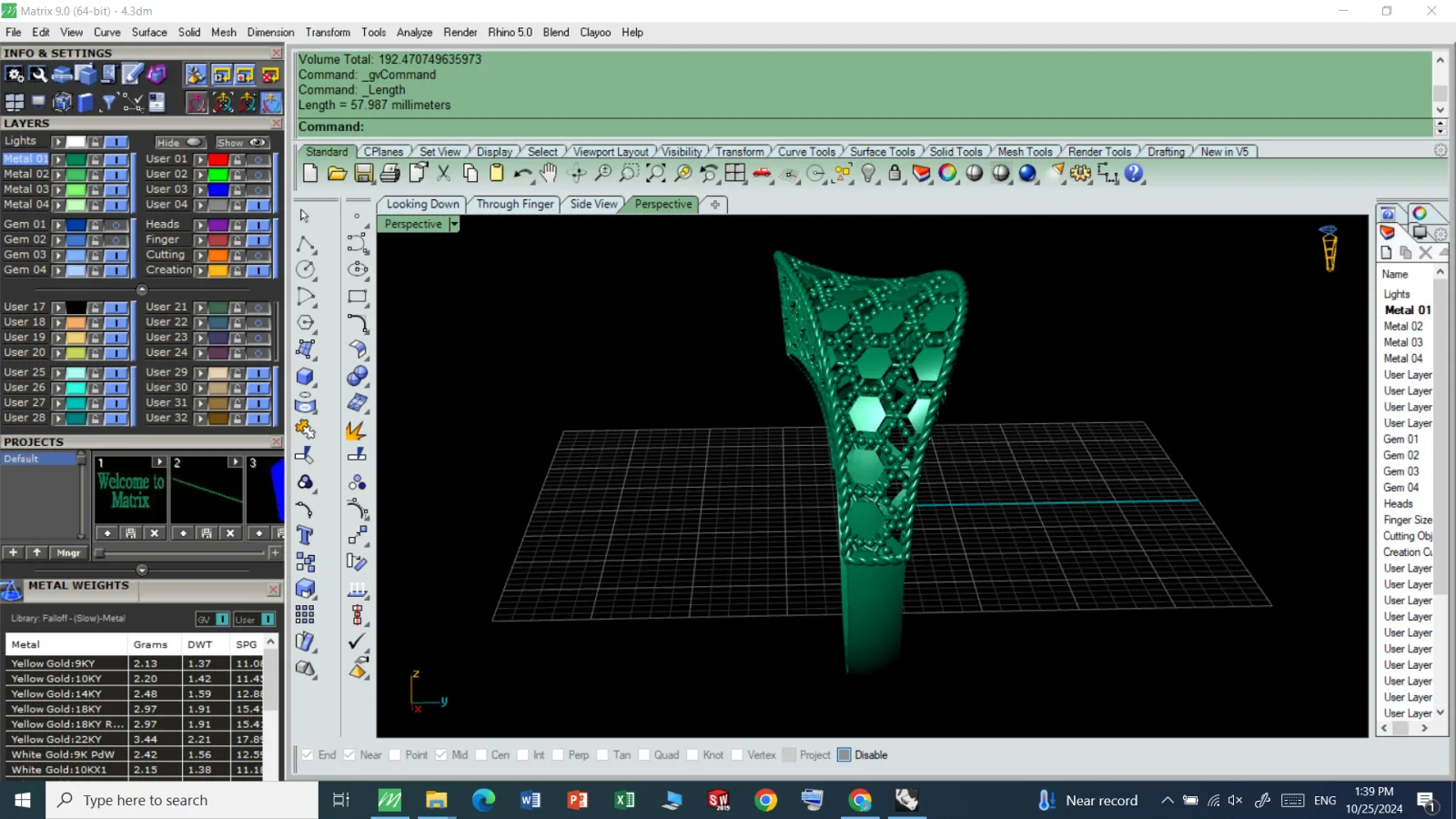Click the Undo arrow icon
Screen dimensions: 1456x819
(522, 173)
